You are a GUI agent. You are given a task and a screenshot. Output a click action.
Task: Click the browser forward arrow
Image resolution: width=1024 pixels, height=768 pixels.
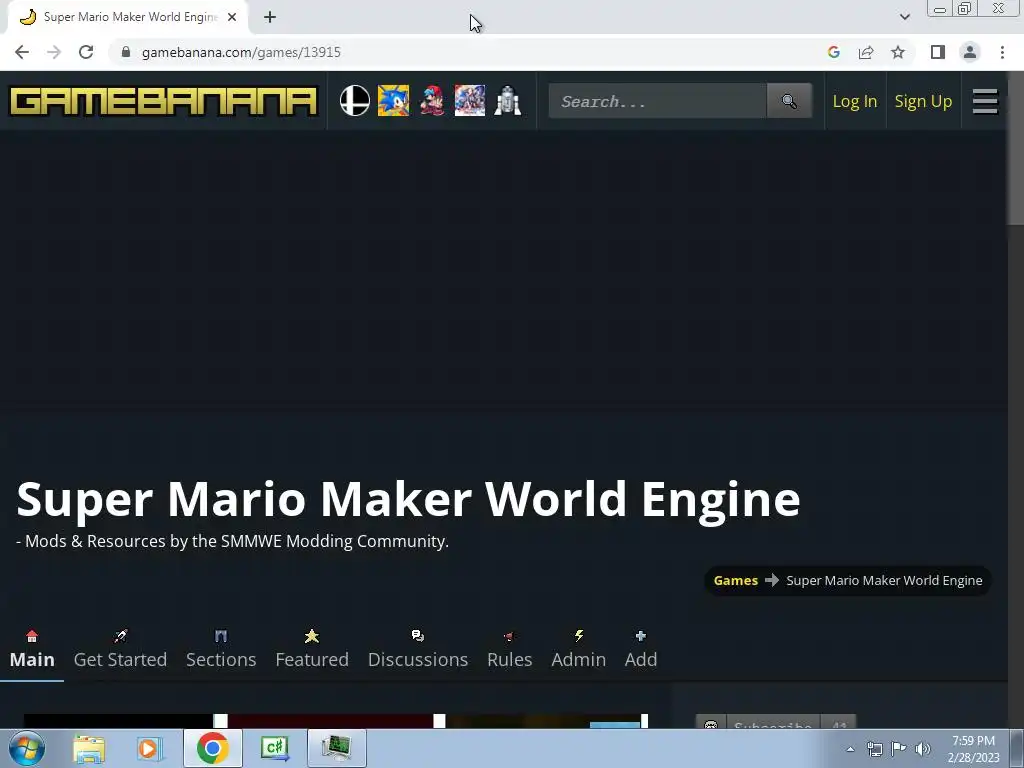[54, 52]
